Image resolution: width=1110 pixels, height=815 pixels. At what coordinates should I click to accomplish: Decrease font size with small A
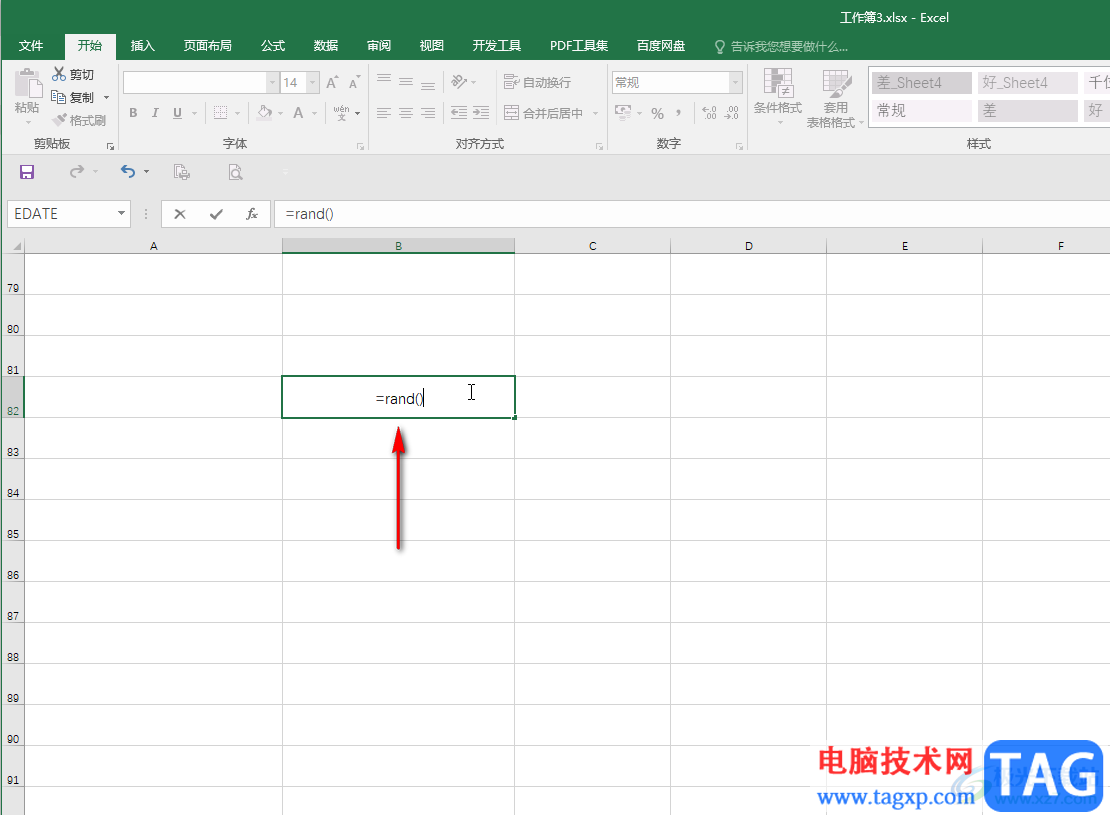[354, 83]
